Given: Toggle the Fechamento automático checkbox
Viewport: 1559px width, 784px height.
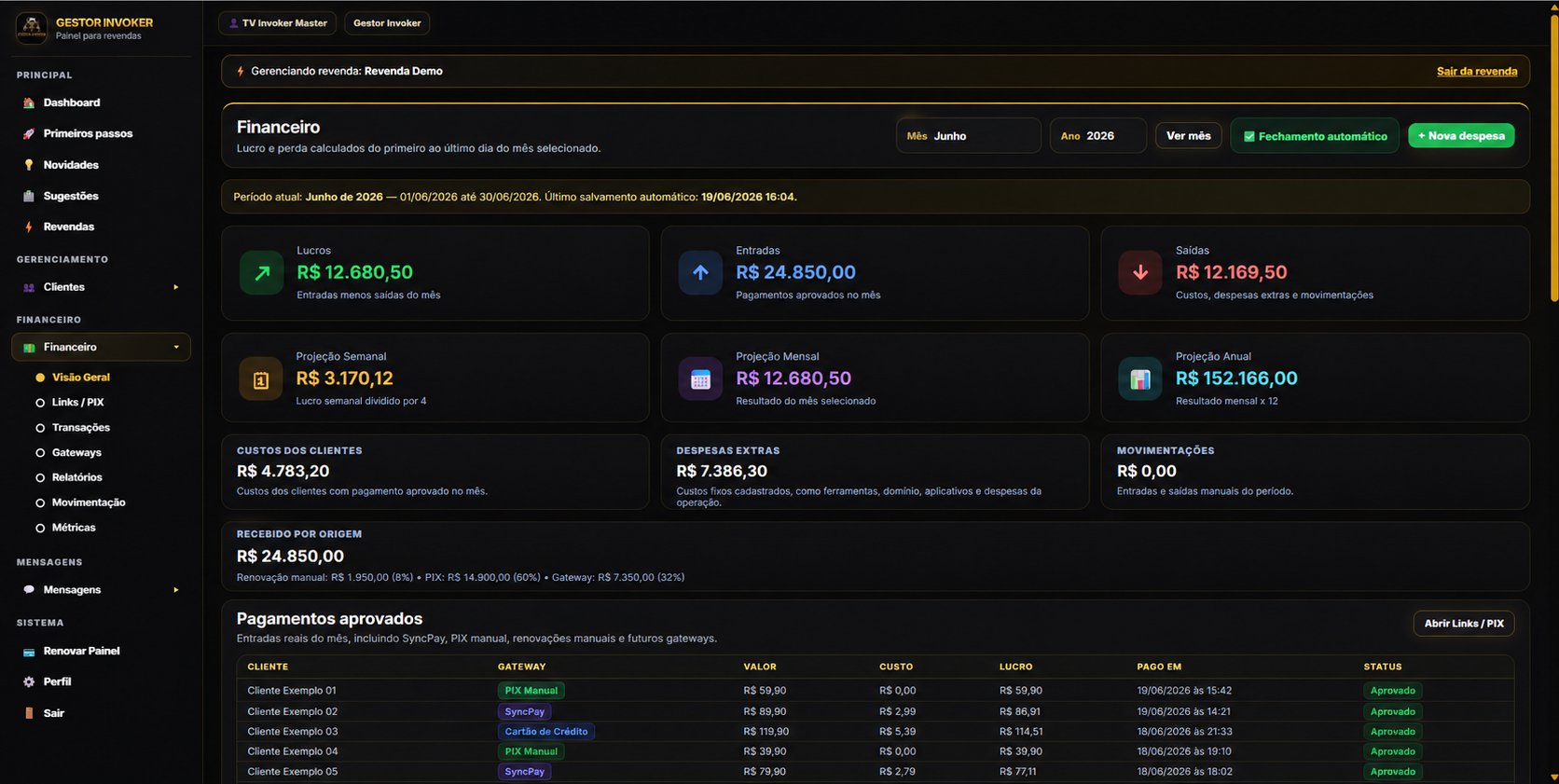Looking at the screenshot, I should pyautogui.click(x=1249, y=137).
